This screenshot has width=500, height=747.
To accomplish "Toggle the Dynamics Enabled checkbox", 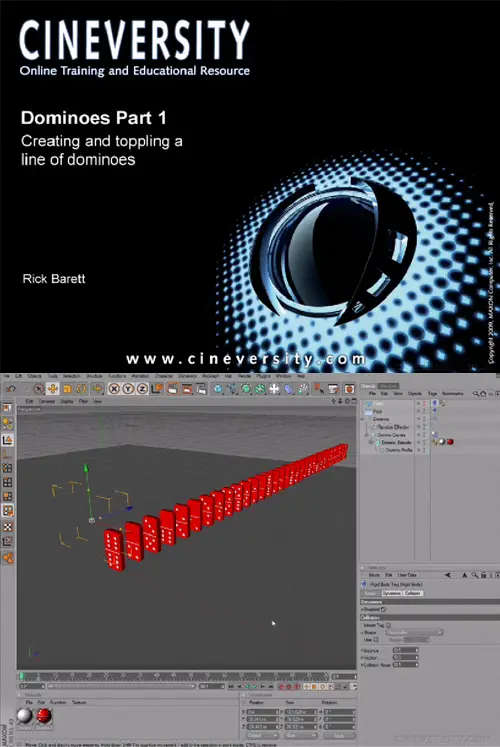I will (383, 609).
